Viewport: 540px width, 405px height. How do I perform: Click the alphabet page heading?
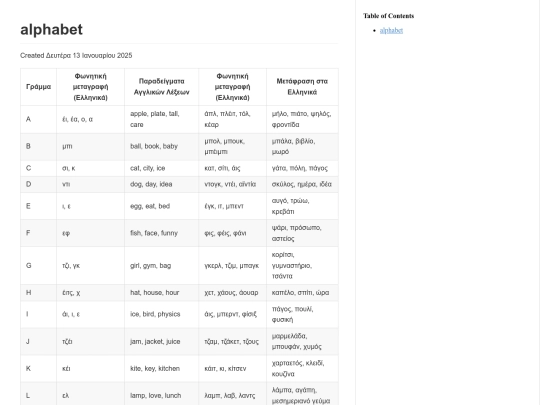pyautogui.click(x=52, y=30)
